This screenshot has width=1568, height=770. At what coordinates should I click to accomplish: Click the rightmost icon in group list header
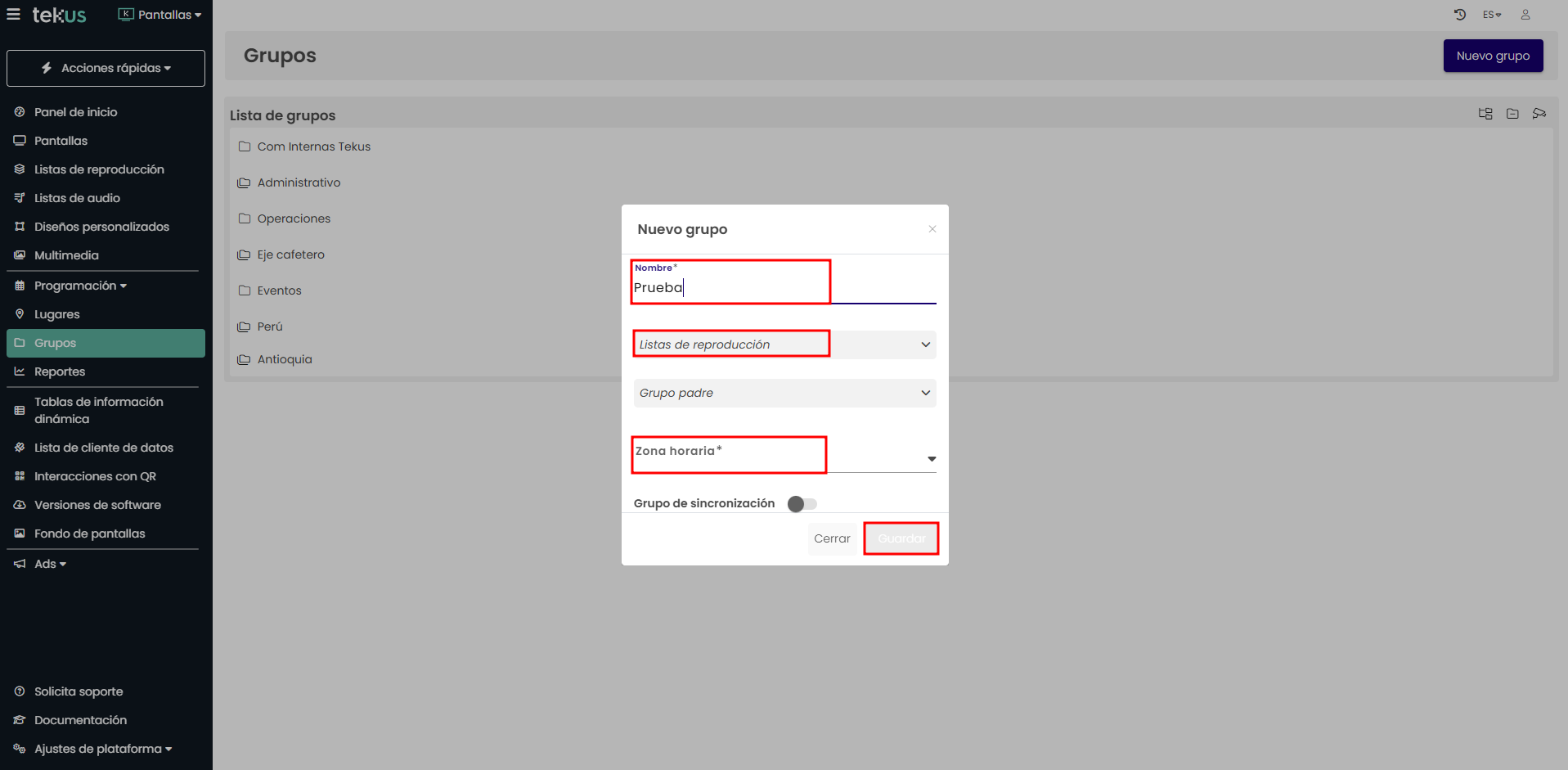point(1539,114)
